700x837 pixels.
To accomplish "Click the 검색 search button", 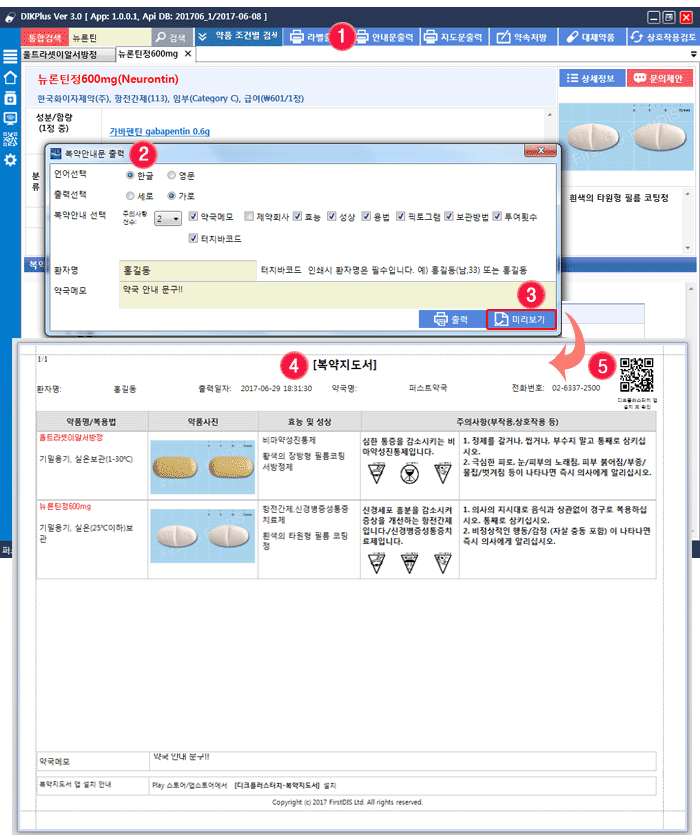I will tap(170, 37).
